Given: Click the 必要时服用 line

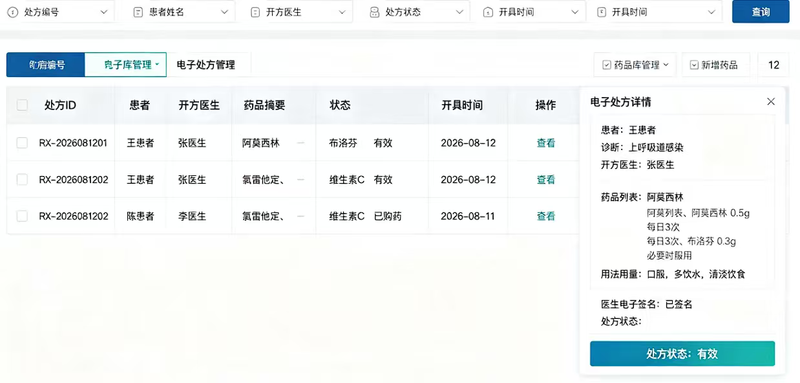Looking at the screenshot, I should [669, 256].
